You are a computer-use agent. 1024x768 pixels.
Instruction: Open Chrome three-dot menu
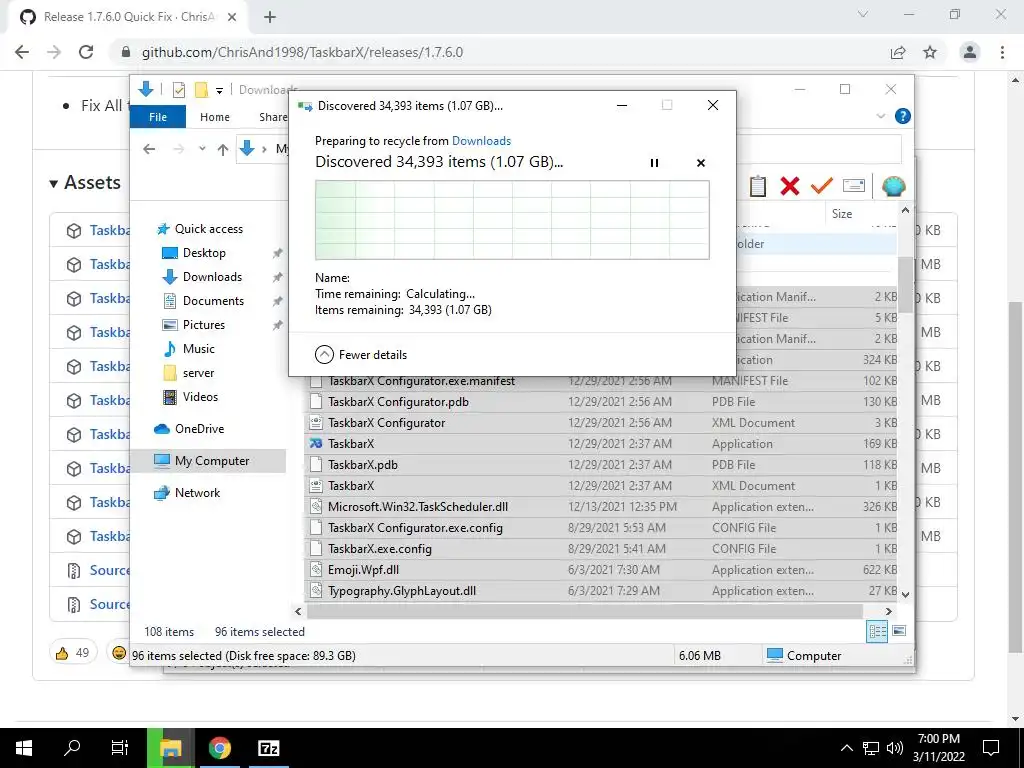1002,52
